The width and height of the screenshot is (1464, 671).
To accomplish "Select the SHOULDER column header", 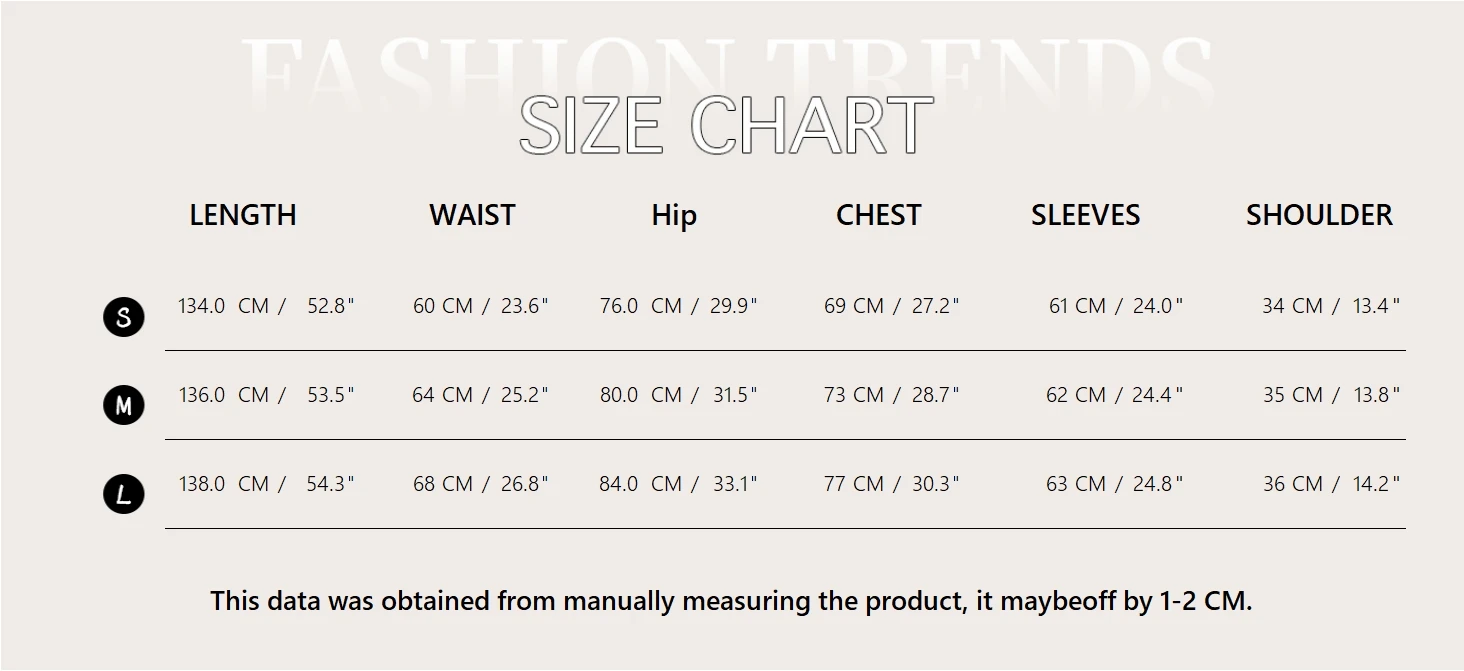I will [x=1319, y=215].
